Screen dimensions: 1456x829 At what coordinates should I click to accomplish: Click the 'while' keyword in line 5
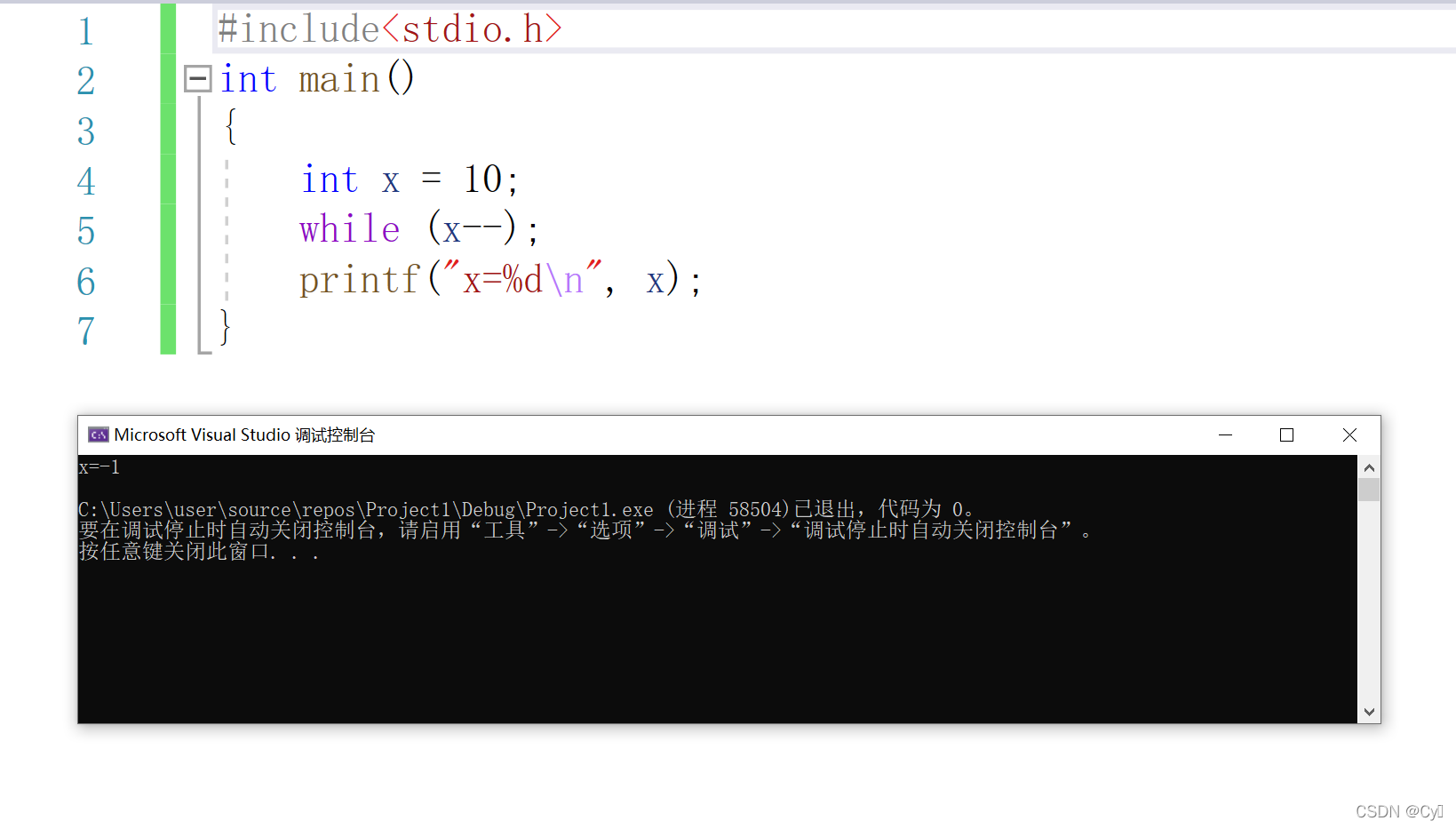(350, 229)
